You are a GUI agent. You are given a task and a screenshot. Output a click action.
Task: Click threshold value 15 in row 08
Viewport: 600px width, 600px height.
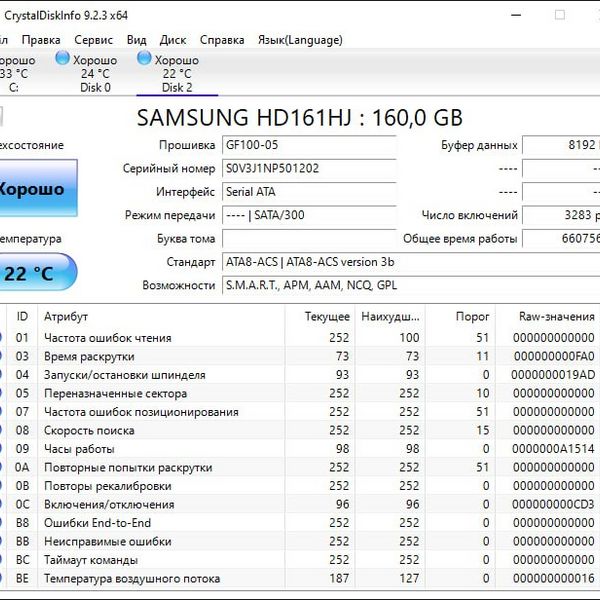point(483,430)
